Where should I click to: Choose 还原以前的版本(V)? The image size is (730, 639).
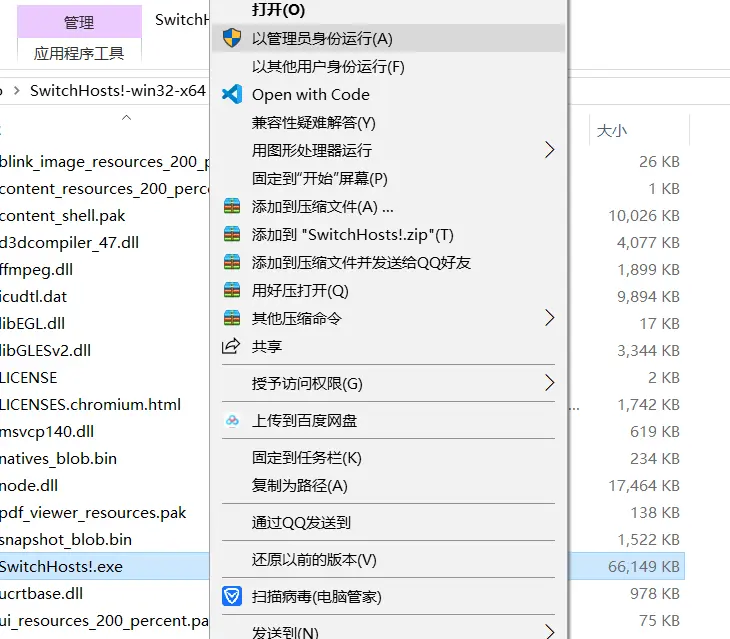tap(387, 559)
